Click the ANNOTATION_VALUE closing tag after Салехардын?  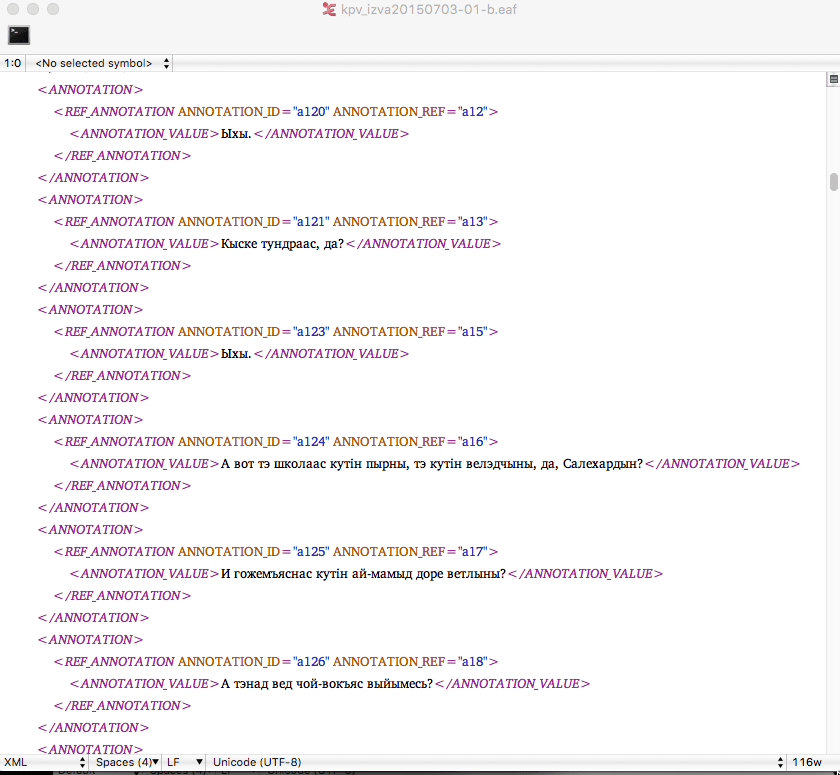(x=723, y=463)
